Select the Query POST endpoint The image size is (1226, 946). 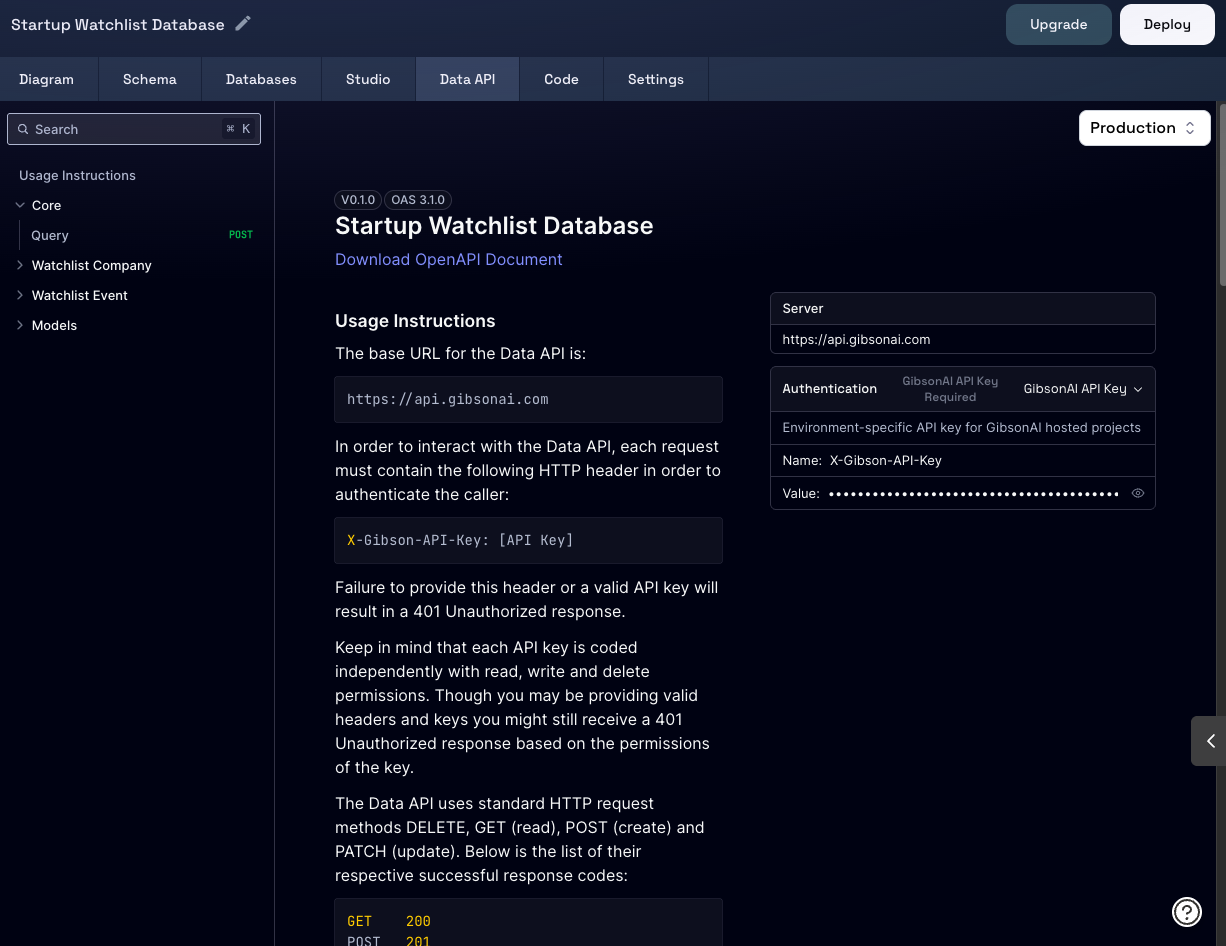[142, 235]
